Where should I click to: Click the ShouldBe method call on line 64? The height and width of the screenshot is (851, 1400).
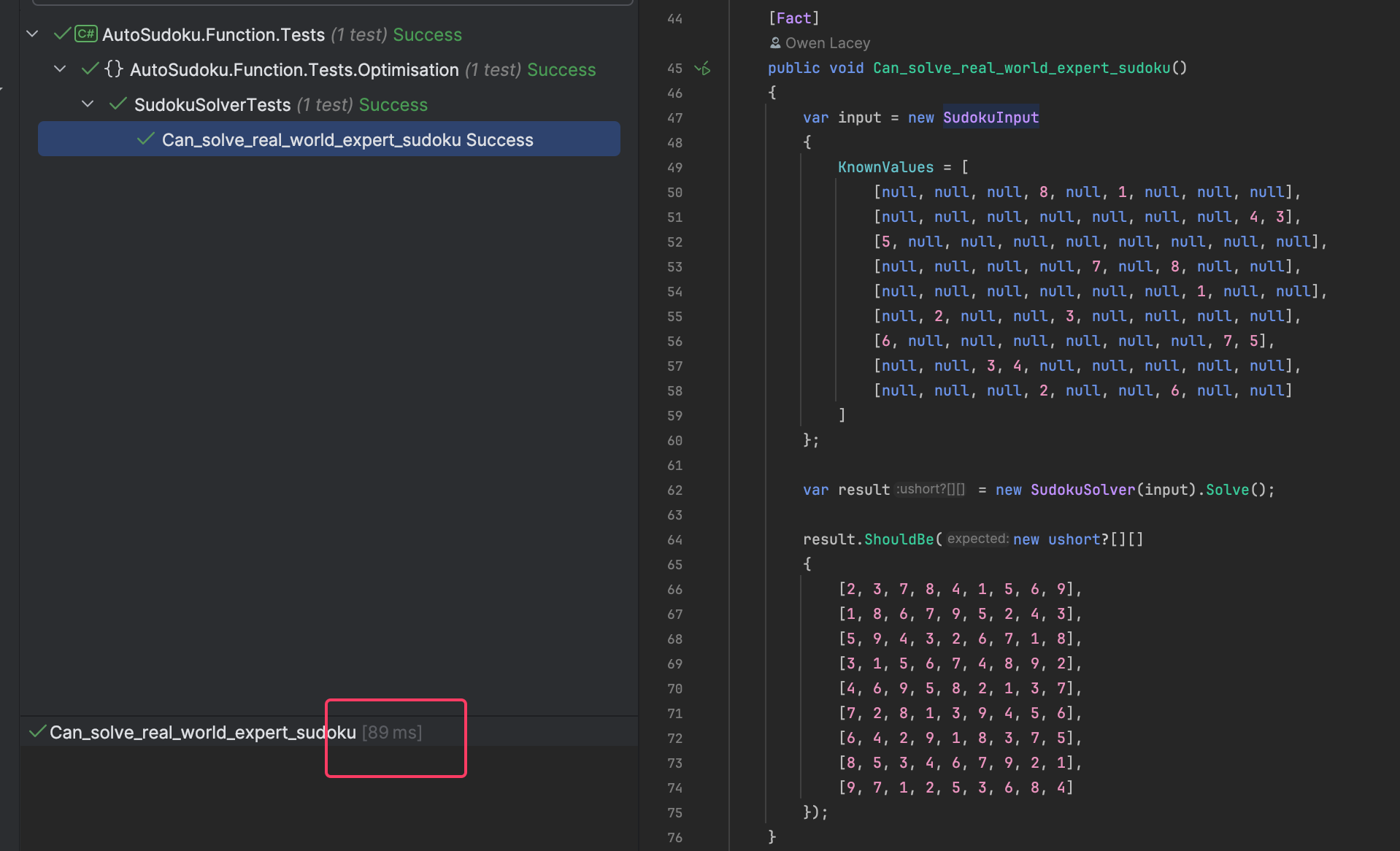coord(899,539)
